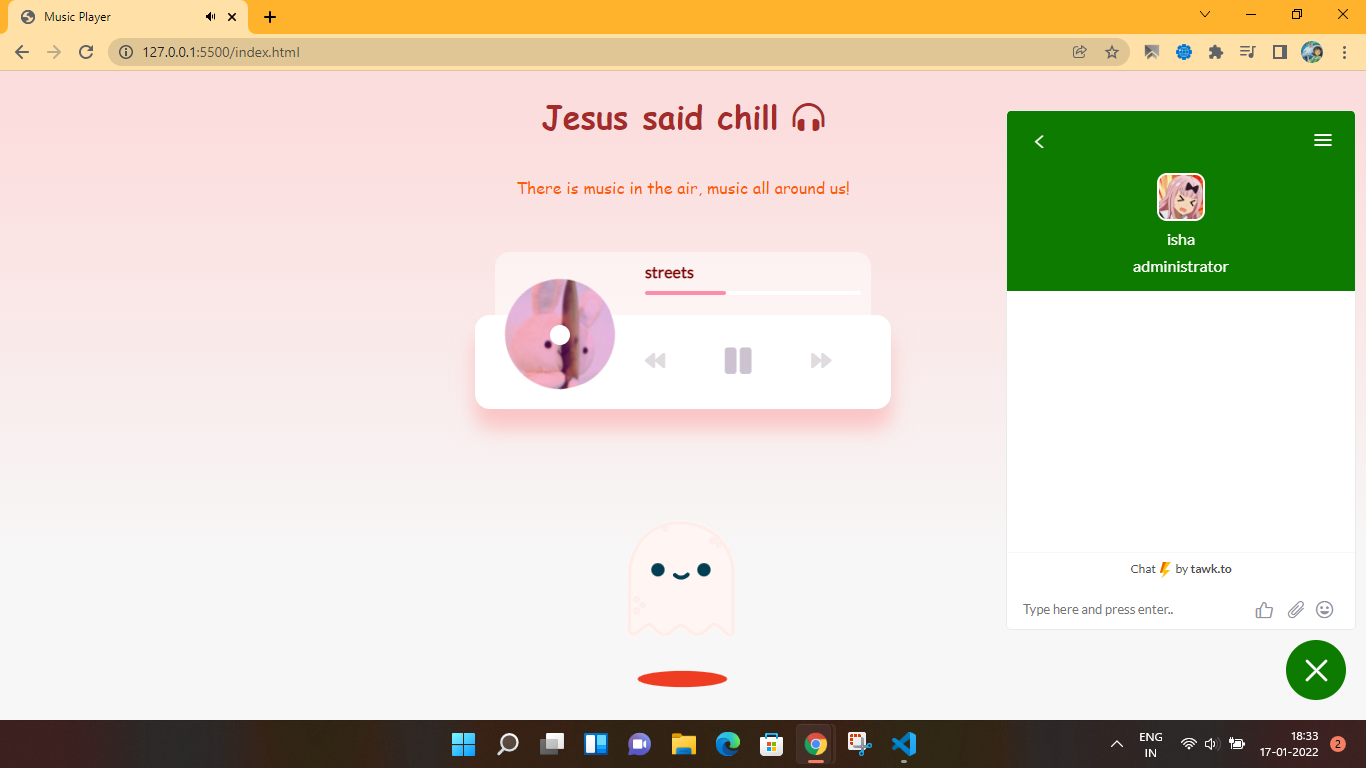Screen dimensions: 1366x768
Task: Open Task View on the taskbar
Action: coord(552,744)
